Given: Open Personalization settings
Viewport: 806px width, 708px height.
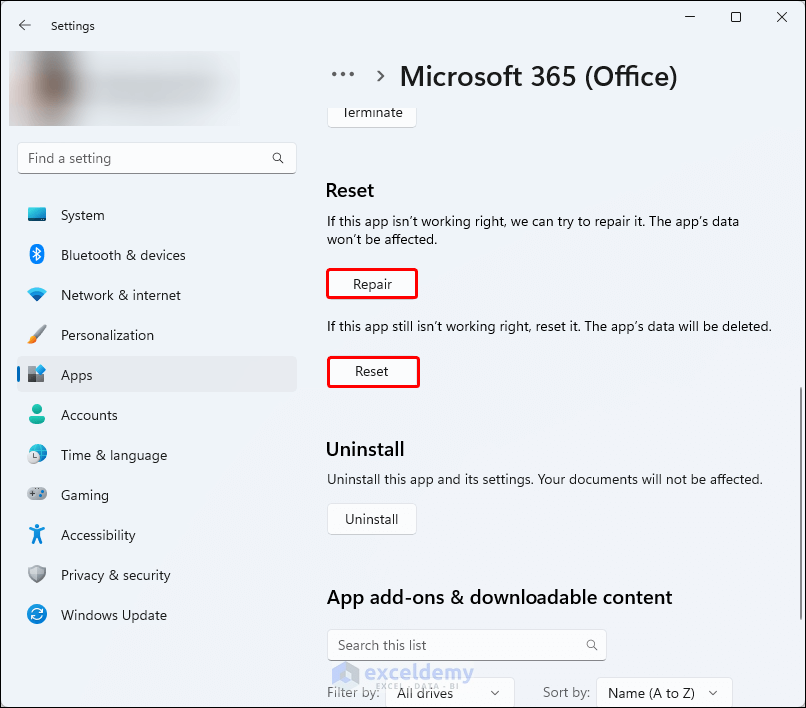Looking at the screenshot, I should (x=157, y=335).
